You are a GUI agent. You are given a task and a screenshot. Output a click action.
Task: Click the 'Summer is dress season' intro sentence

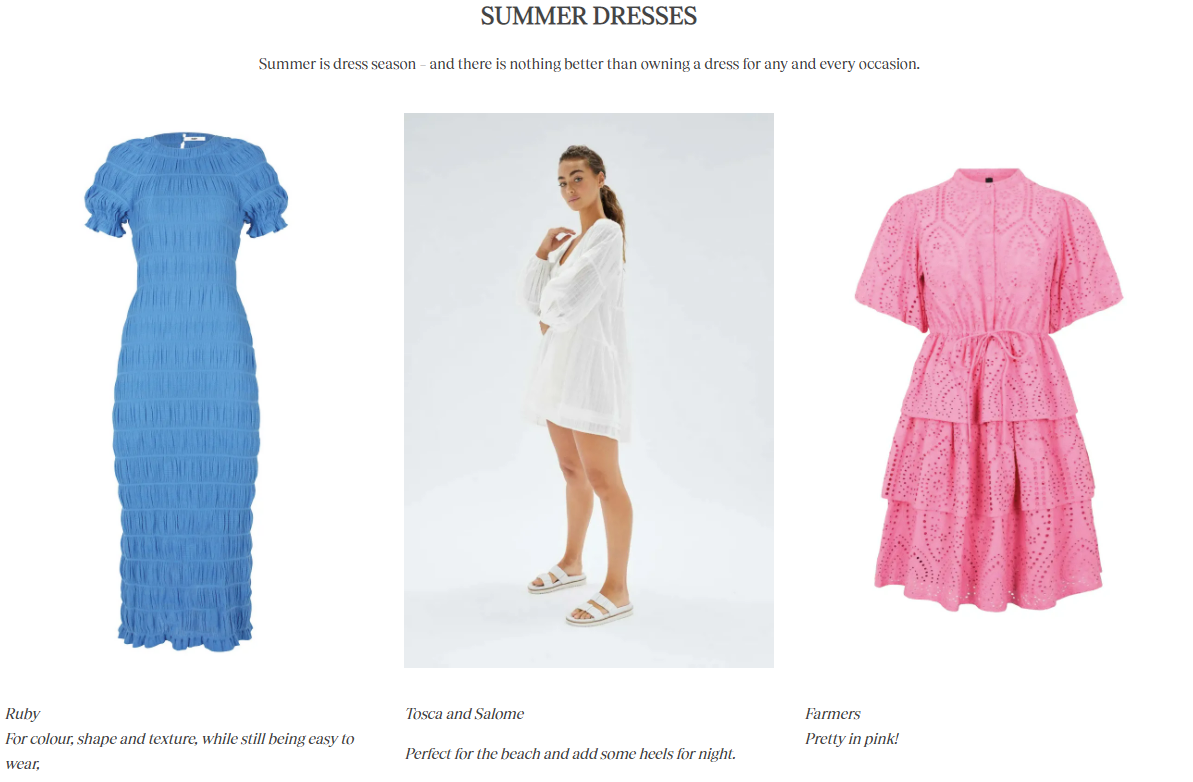589,64
